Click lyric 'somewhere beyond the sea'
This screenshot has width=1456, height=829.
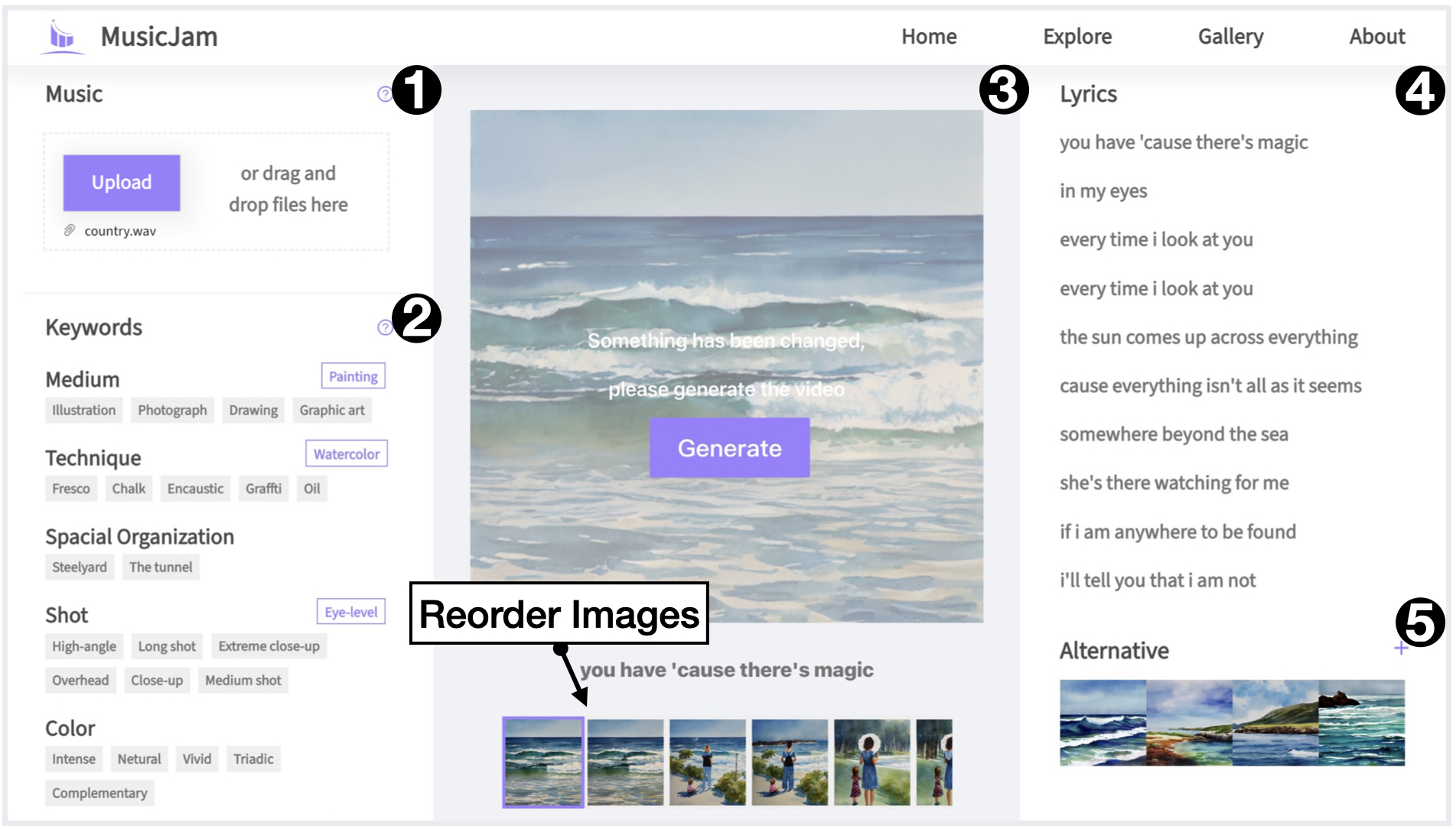pos(1174,434)
